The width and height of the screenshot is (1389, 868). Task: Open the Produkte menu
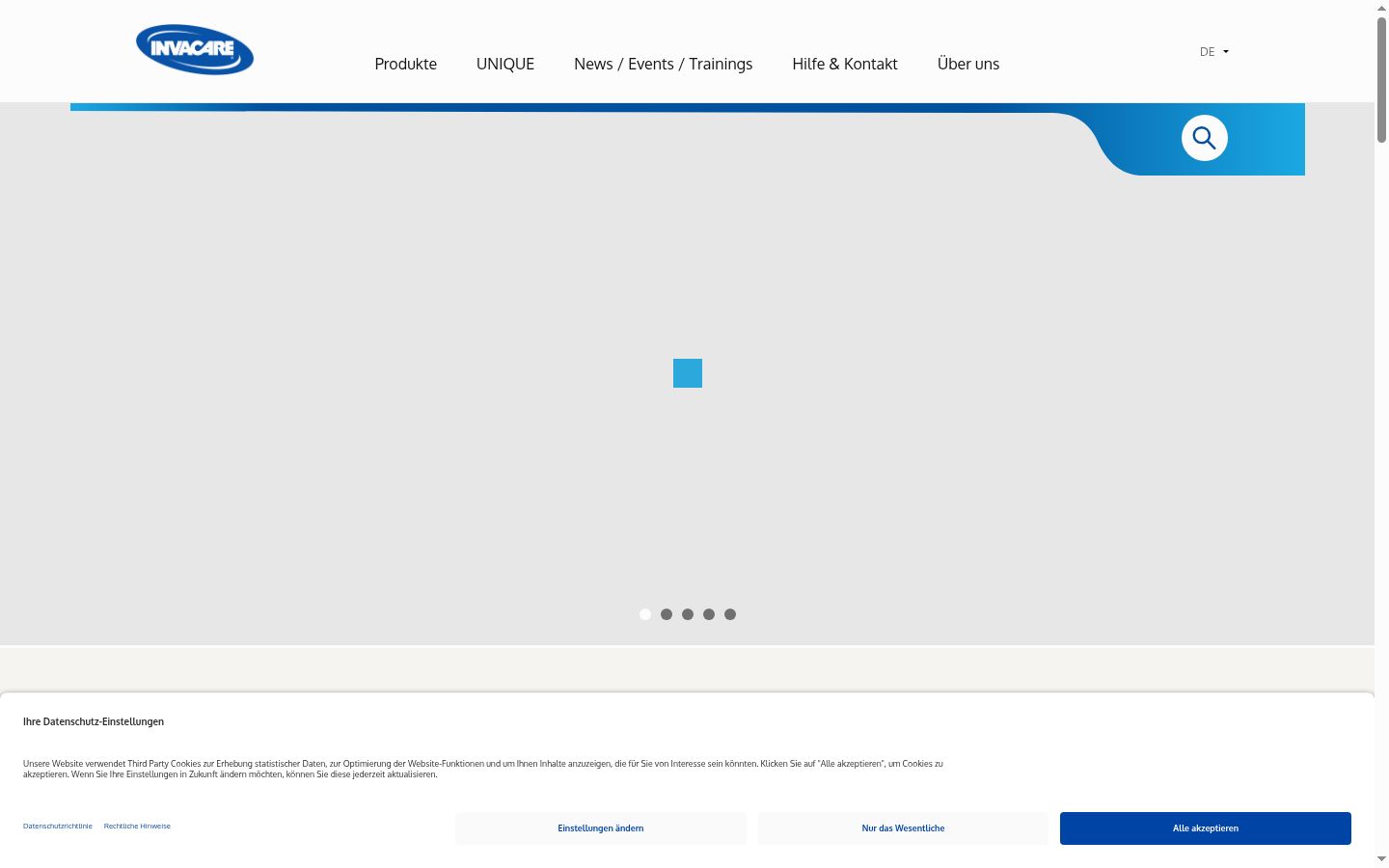405,64
